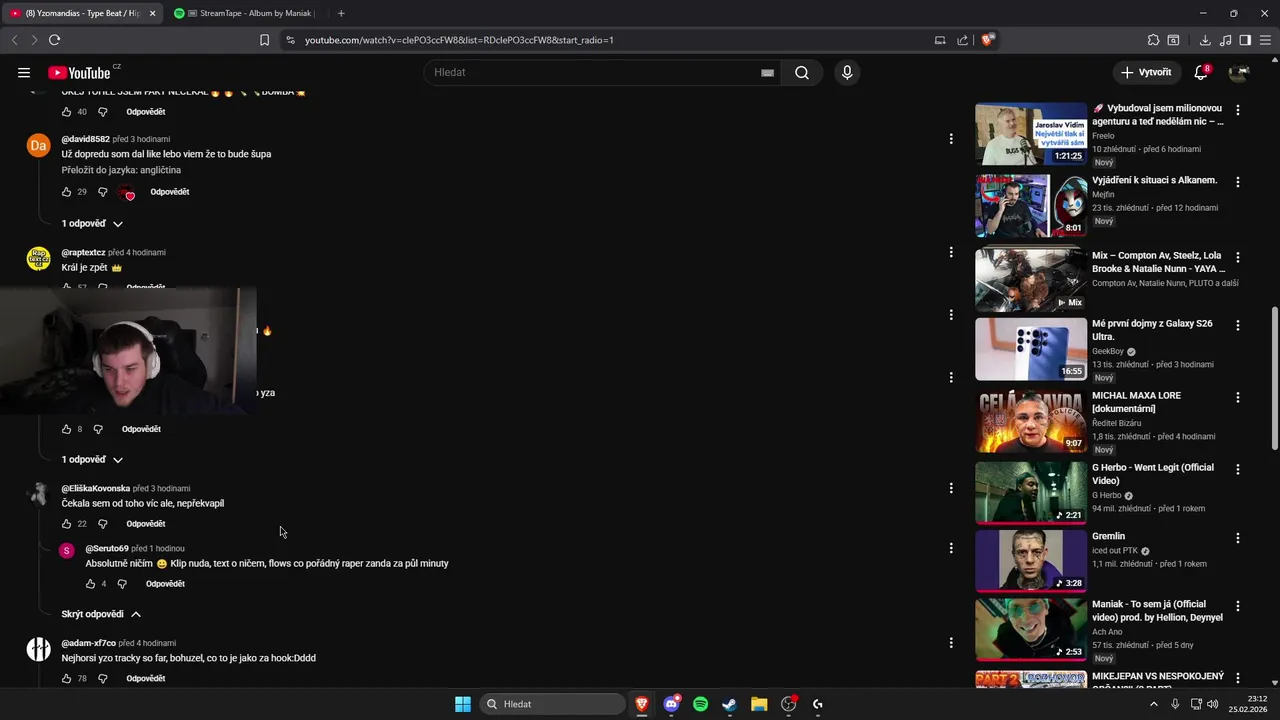Open options menu for @Seruto69 reply
The width and height of the screenshot is (1280, 720).
coord(951,548)
